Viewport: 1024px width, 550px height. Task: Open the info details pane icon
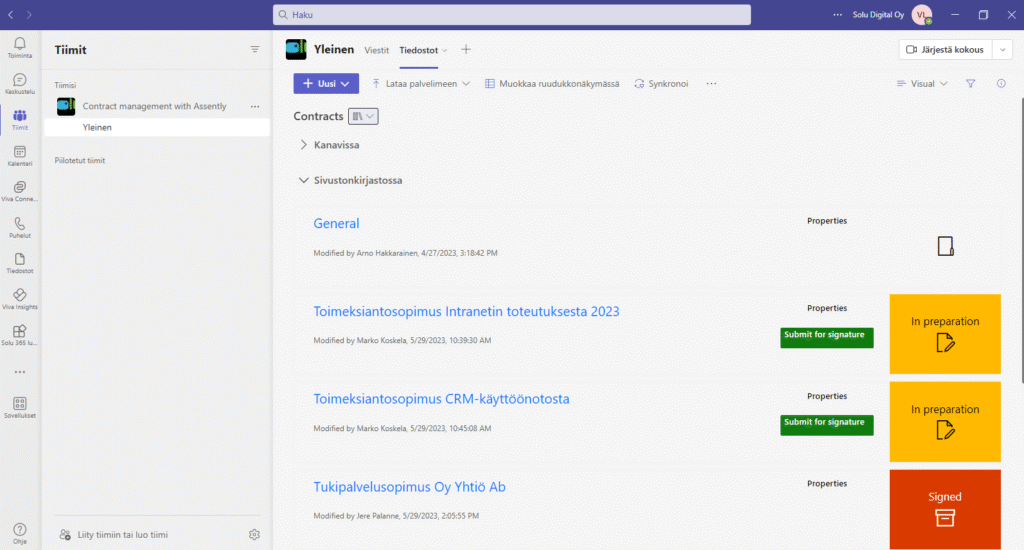click(x=1001, y=84)
